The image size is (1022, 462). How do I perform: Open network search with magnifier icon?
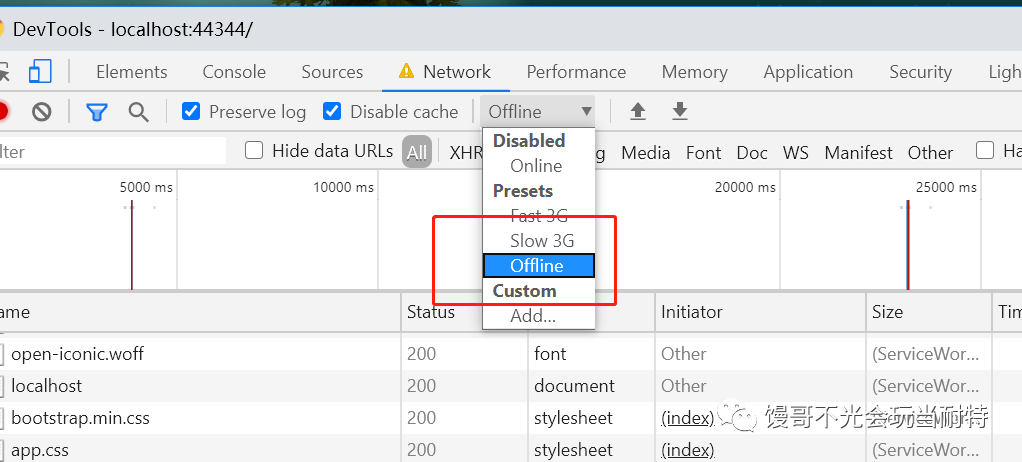138,112
